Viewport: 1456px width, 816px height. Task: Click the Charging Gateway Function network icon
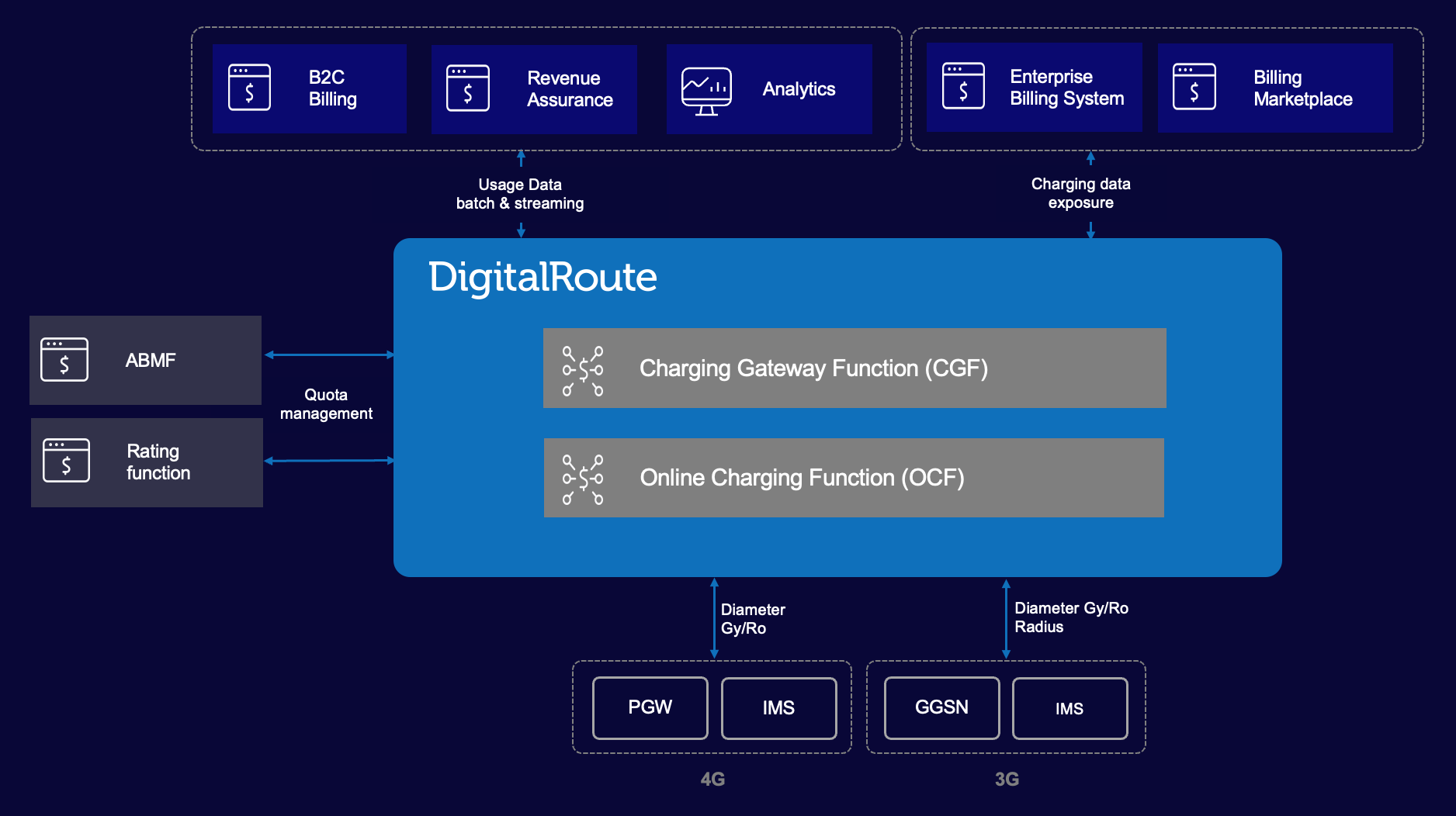coord(583,372)
